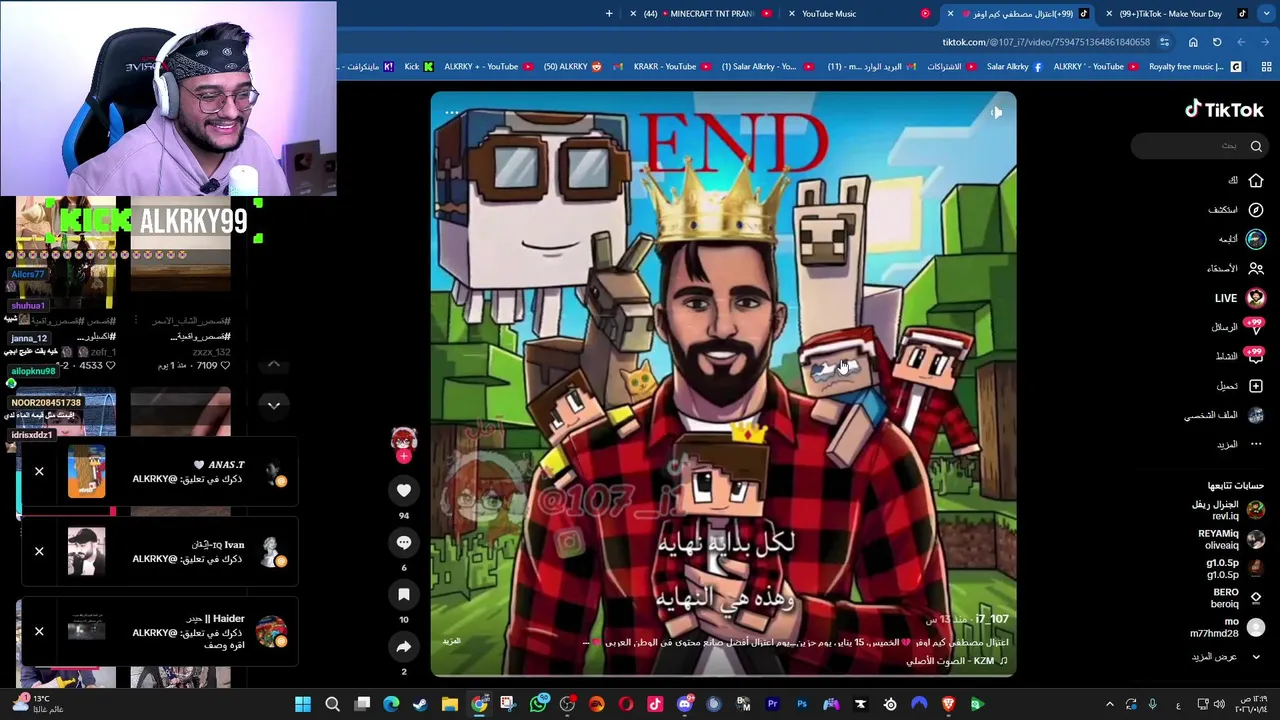Viewport: 1280px width, 720px height.
Task: Open followed account BERO beroiq
Action: 1238,598
